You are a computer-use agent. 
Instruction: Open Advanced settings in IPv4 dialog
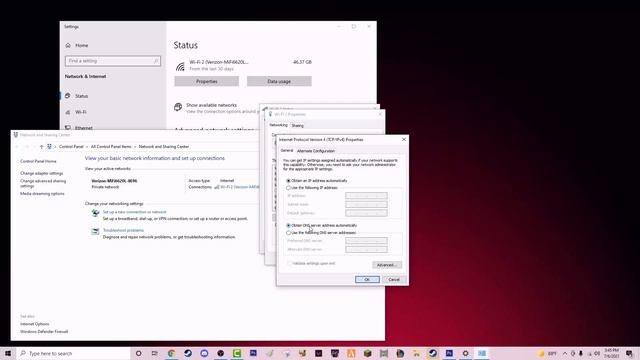coord(387,265)
